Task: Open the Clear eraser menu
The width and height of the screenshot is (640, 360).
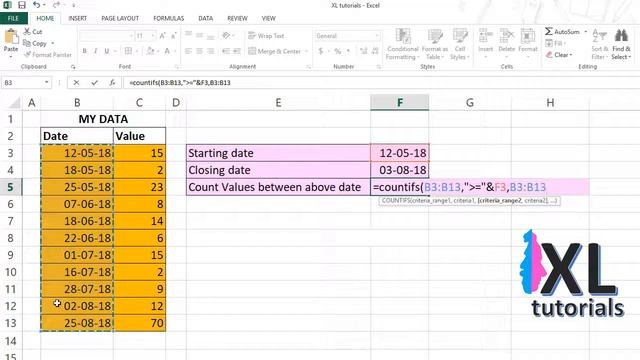Action: pyautogui.click(x=559, y=55)
